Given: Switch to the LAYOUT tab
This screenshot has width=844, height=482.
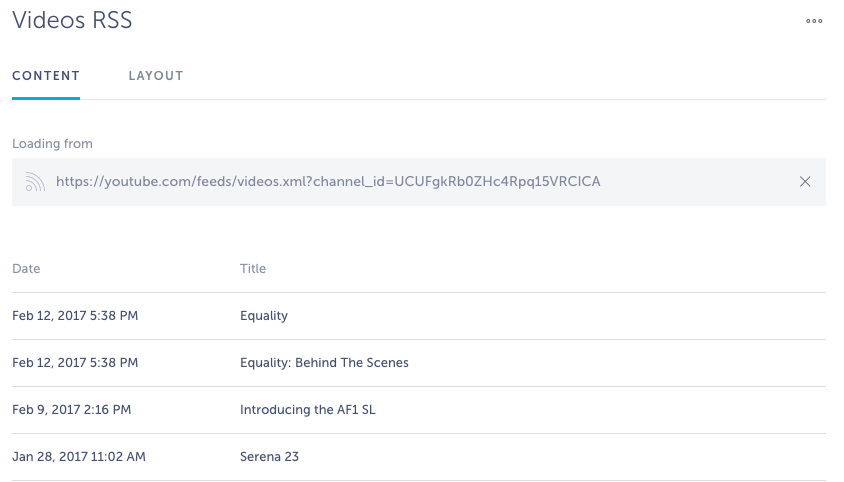Looking at the screenshot, I should 156,76.
